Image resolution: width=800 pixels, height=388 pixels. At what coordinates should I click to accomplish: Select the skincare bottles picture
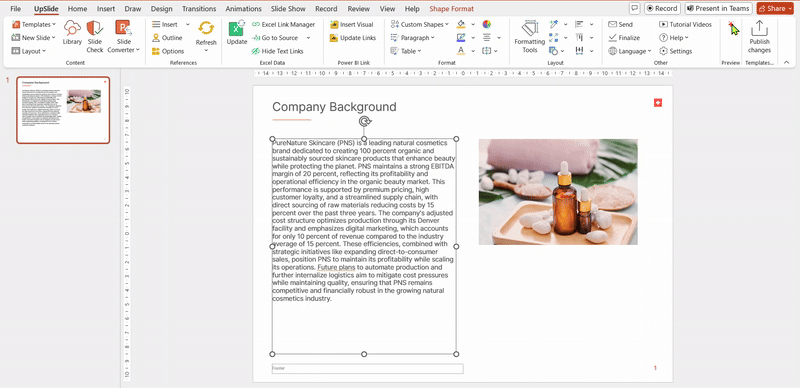(558, 192)
